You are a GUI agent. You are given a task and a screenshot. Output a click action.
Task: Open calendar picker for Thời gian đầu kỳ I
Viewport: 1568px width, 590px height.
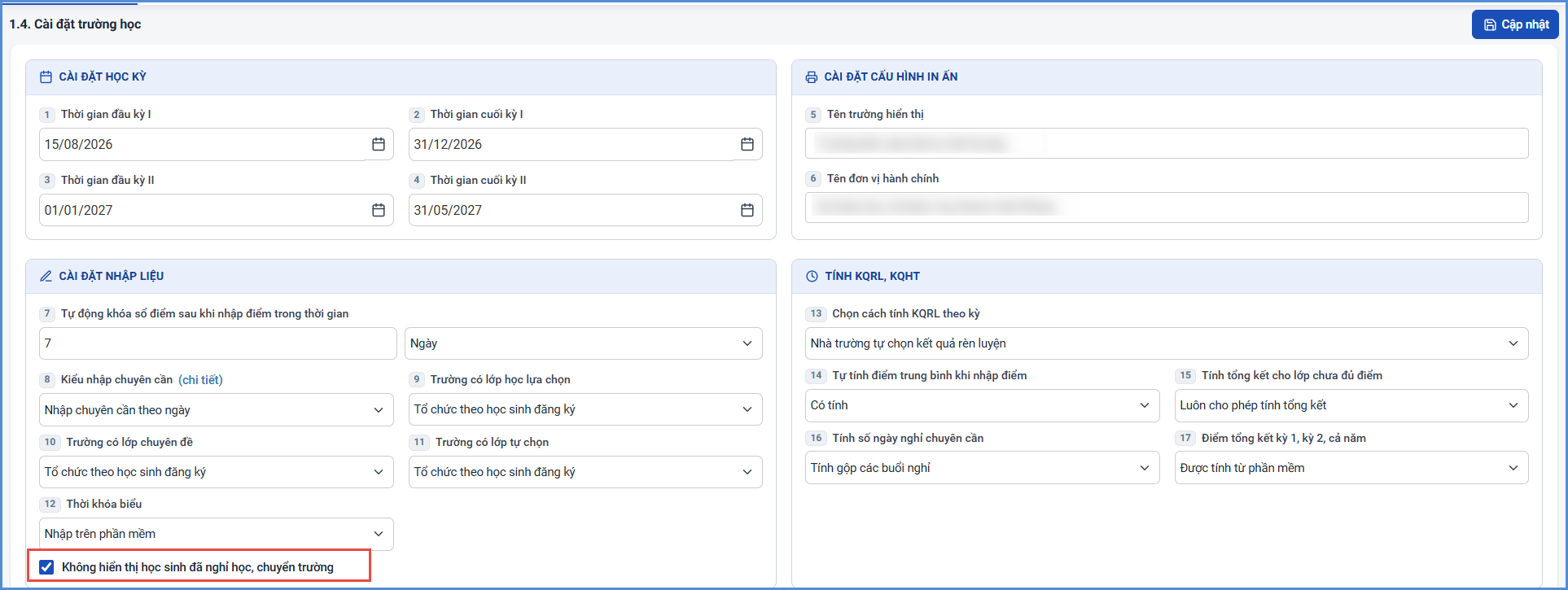[379, 144]
